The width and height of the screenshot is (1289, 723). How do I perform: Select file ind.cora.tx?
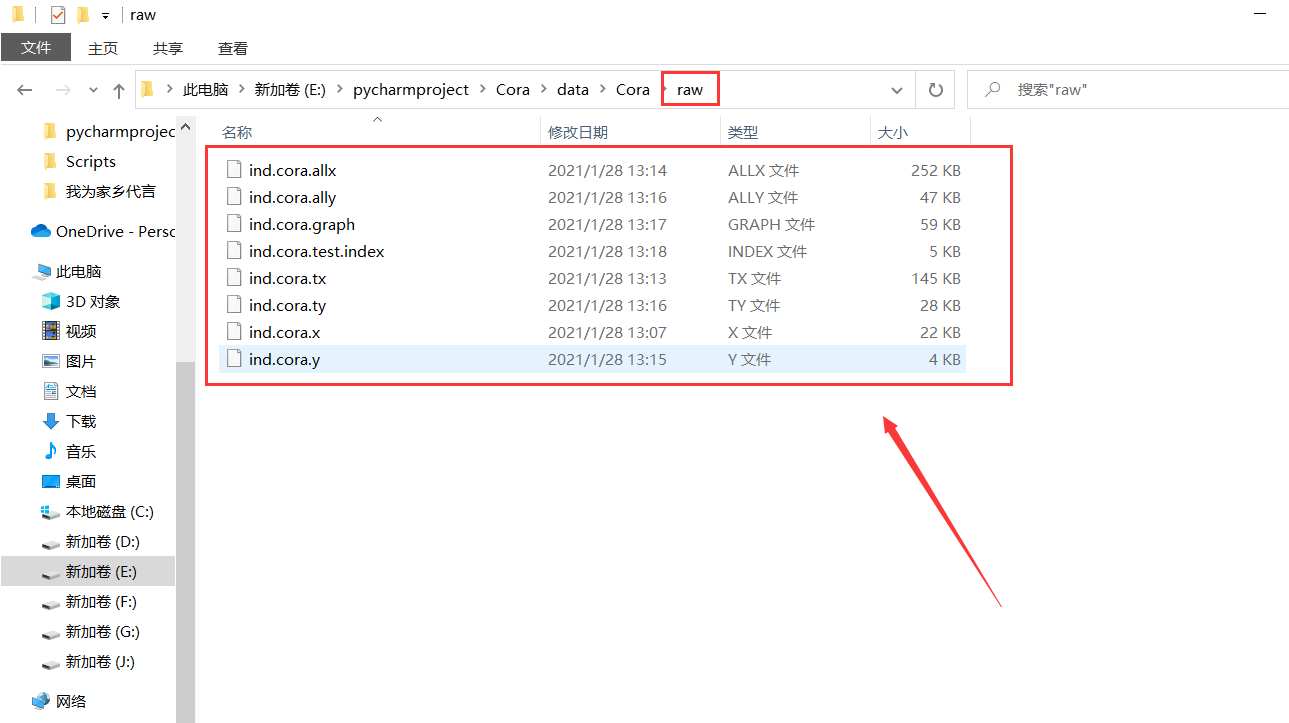(x=288, y=279)
